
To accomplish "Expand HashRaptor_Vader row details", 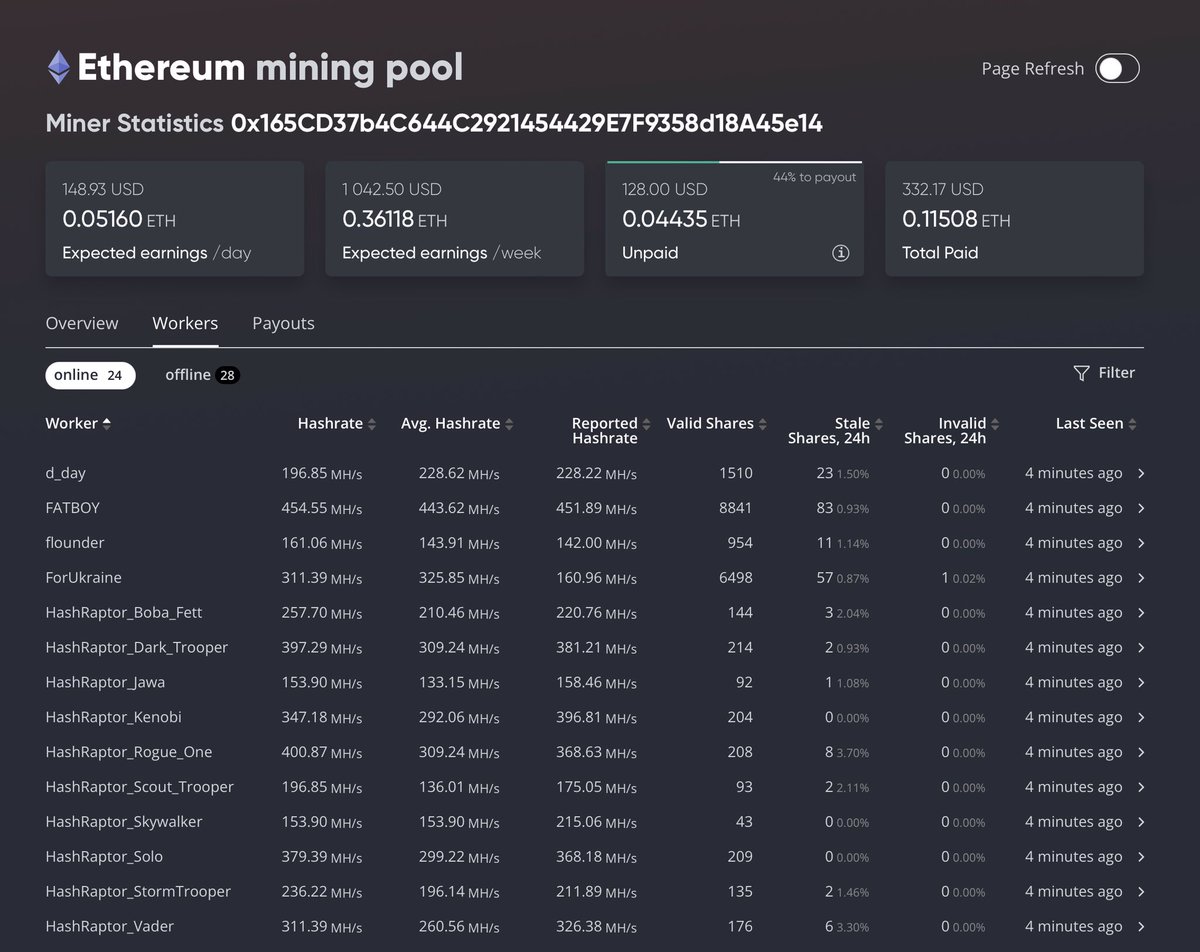I will click(1140, 926).
